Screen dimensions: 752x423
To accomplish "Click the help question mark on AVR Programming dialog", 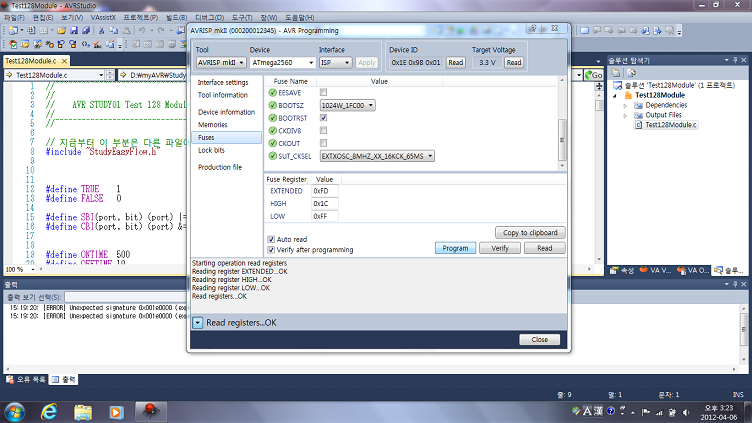I will (x=533, y=28).
